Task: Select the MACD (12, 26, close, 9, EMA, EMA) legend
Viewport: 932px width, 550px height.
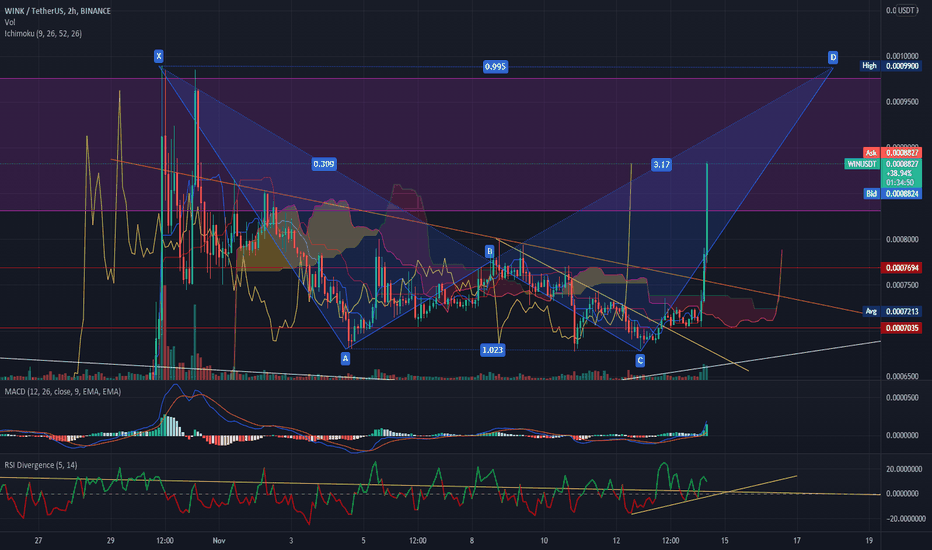Action: 62,391
